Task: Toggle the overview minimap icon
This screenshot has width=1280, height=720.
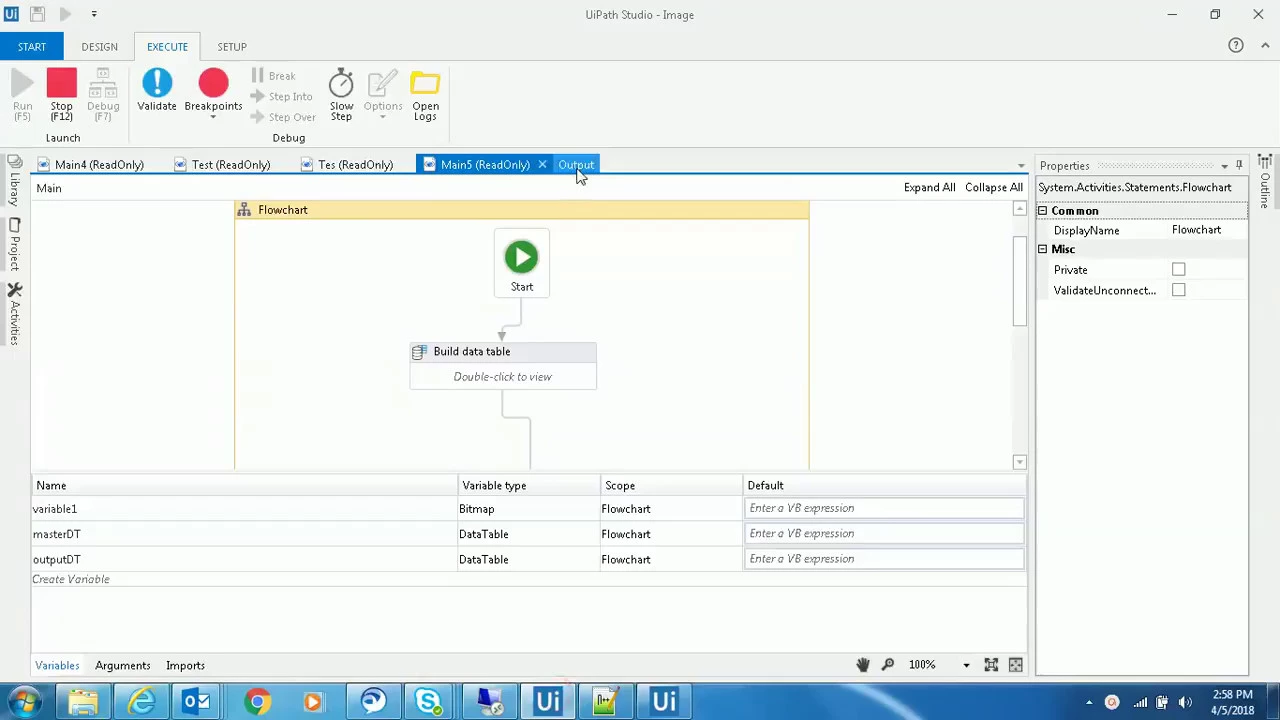Action: pyautogui.click(x=1015, y=665)
